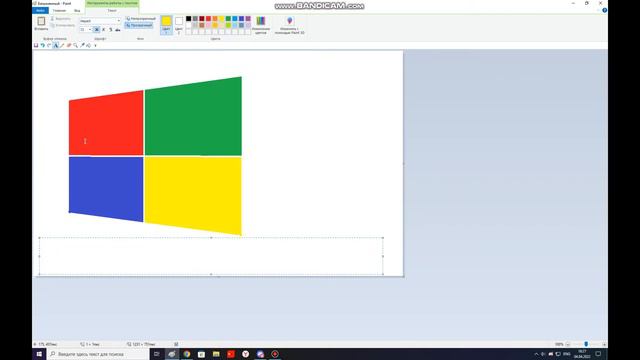Toggle Strikethrough text formatting
Viewport: 640px width, 360px height.
pyautogui.click(x=118, y=29)
